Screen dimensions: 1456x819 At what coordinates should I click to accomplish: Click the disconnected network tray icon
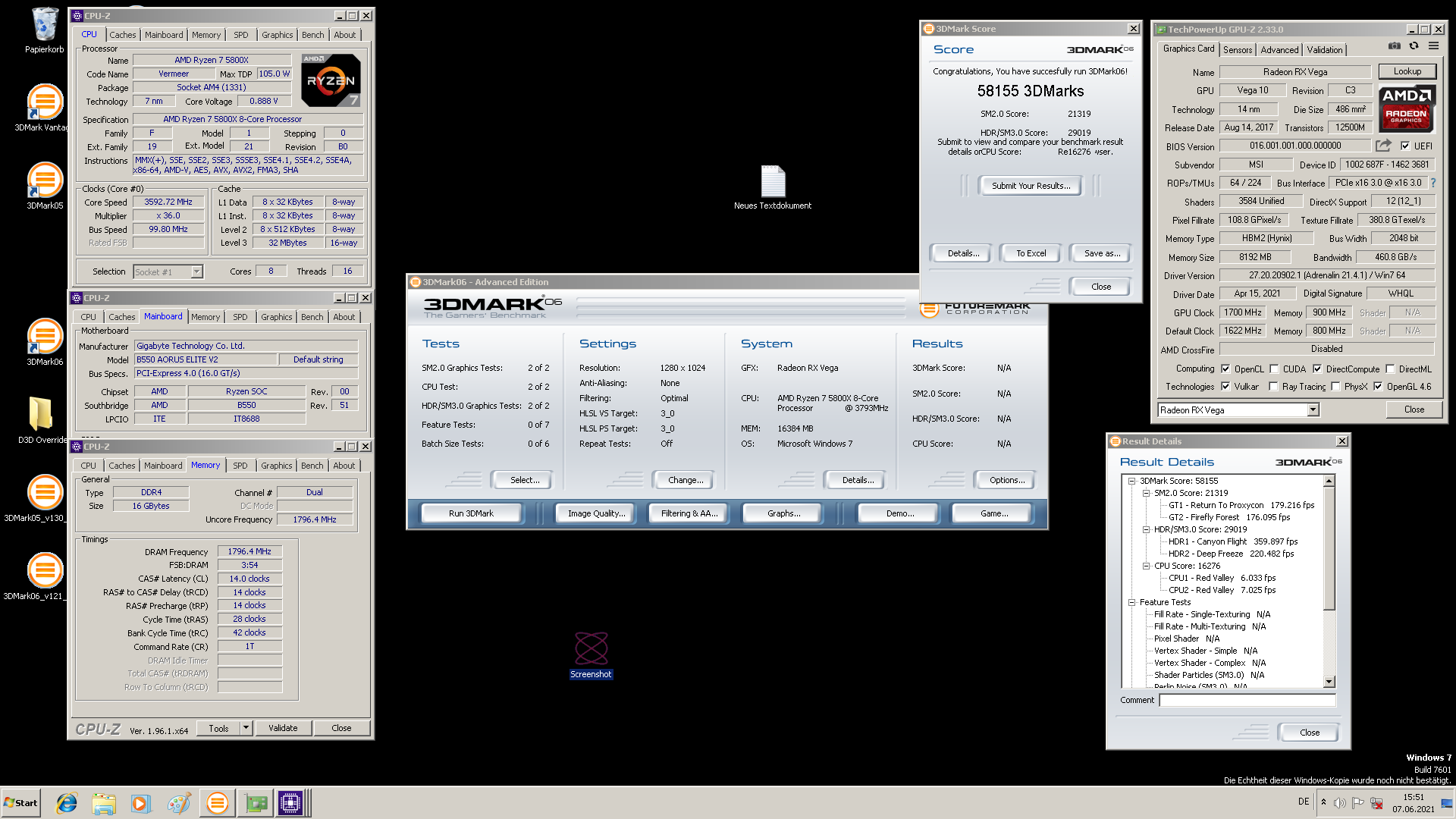(x=1376, y=803)
